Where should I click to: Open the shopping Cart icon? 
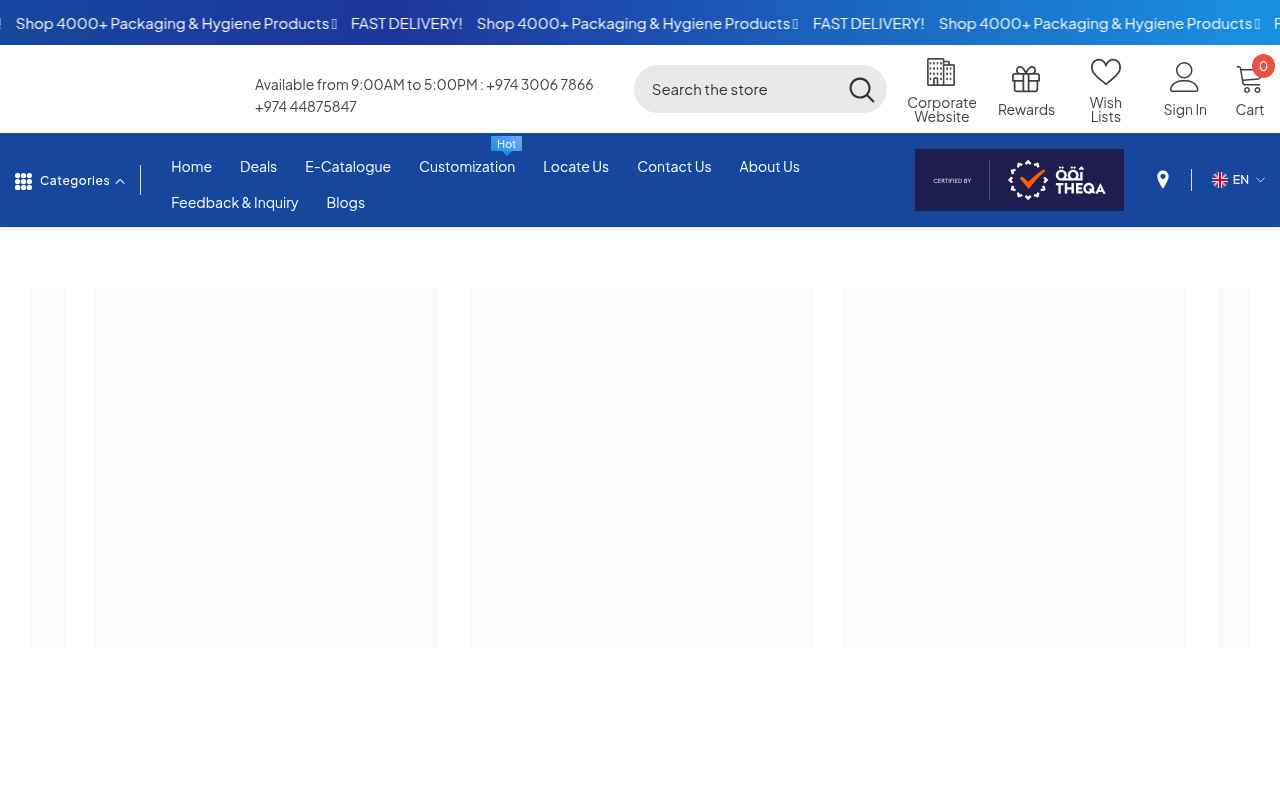point(1250,79)
